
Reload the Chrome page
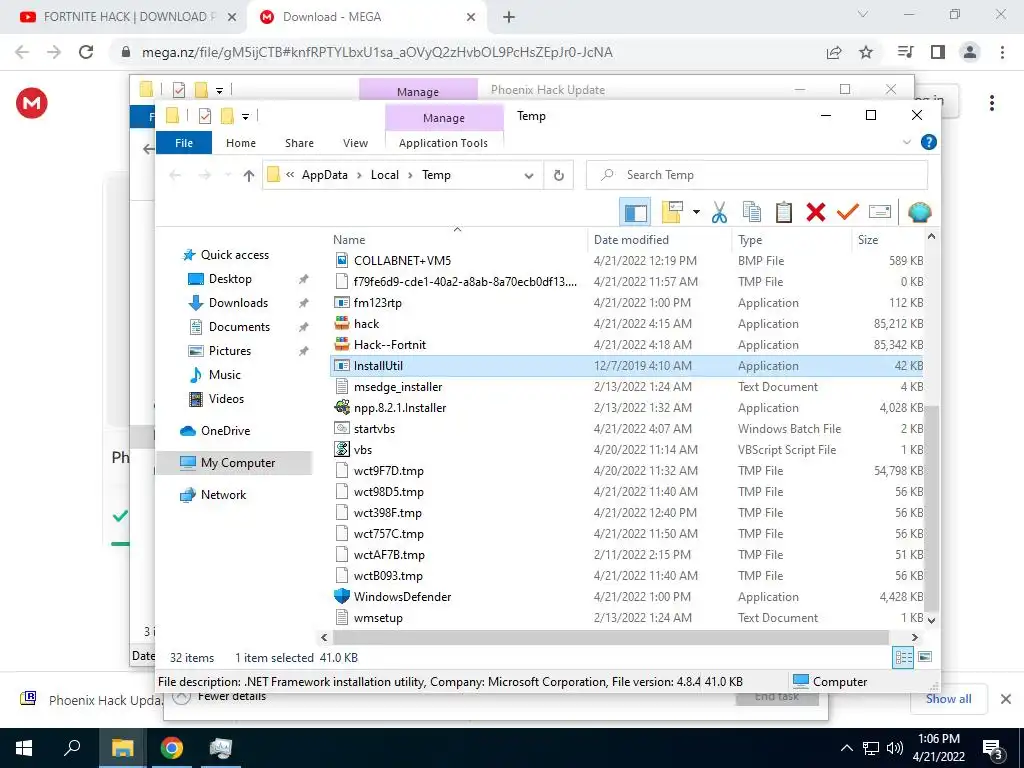pyautogui.click(x=86, y=52)
